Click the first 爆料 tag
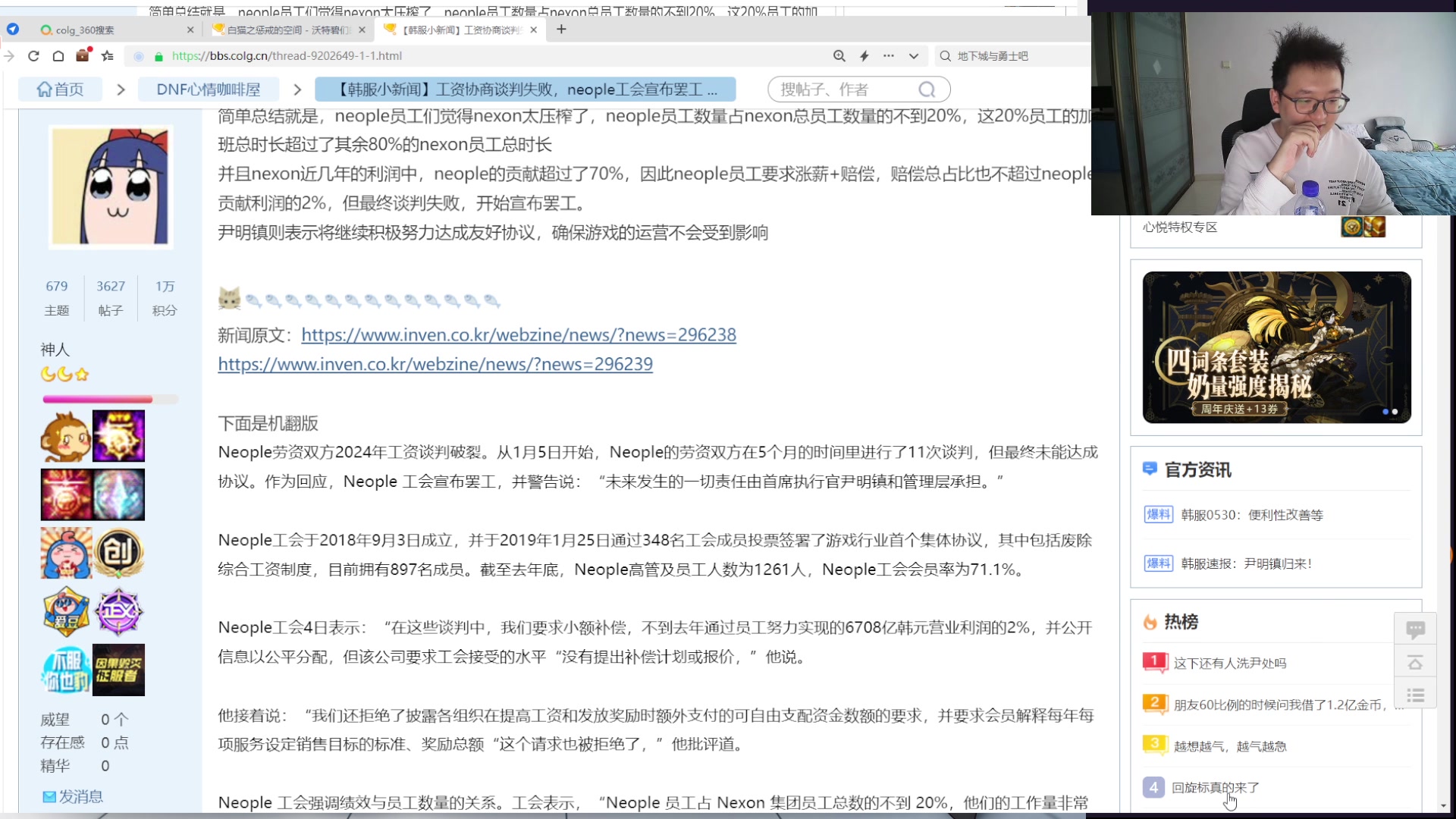Image resolution: width=1456 pixels, height=819 pixels. point(1158,515)
